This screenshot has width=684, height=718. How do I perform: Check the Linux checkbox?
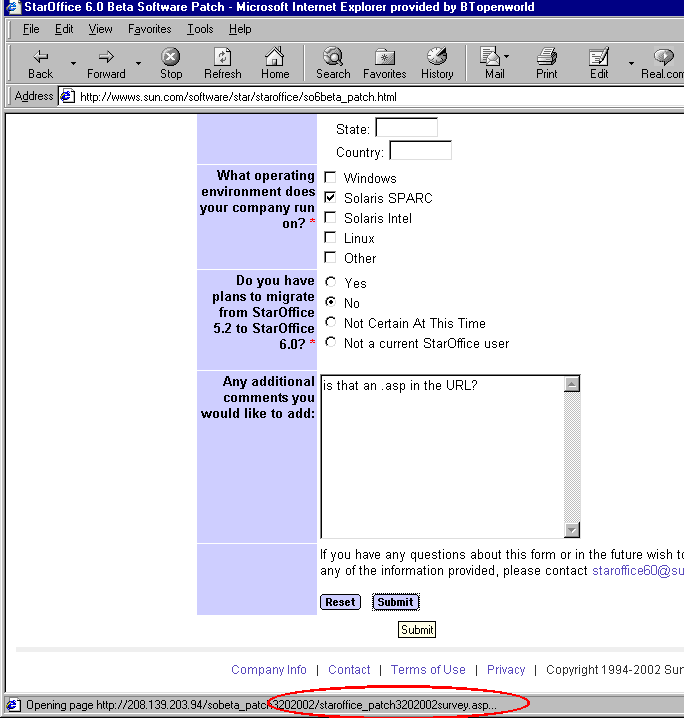(330, 237)
